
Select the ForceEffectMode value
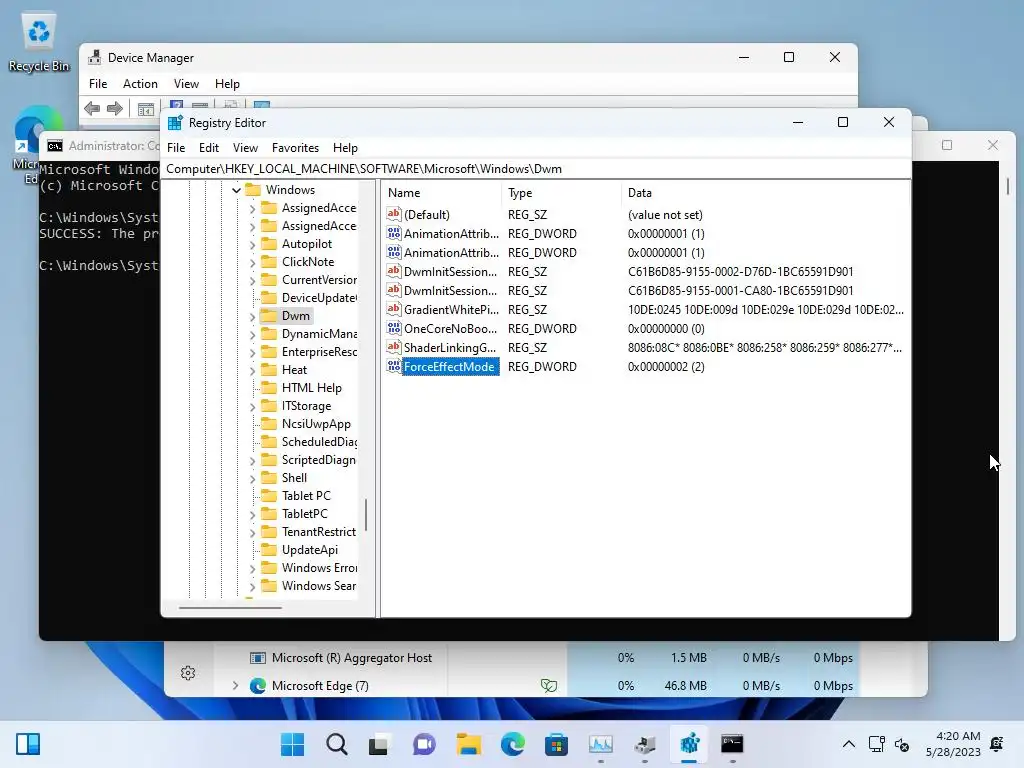point(449,366)
